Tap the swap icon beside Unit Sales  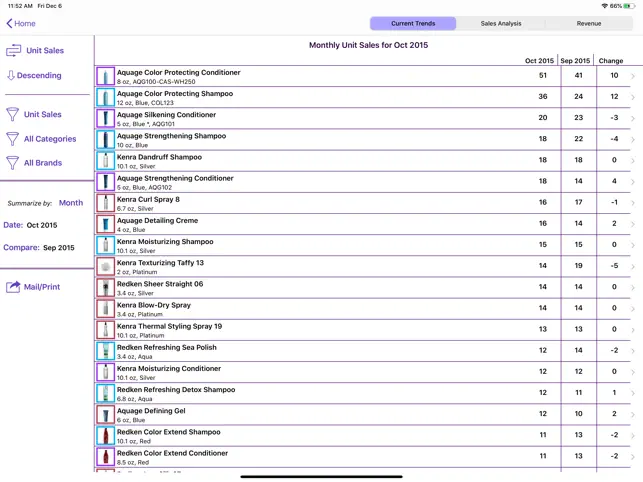14,50
